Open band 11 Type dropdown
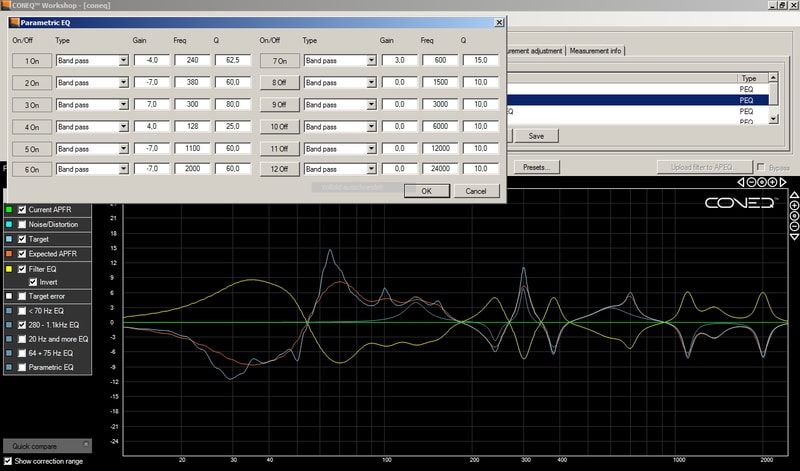The width and height of the screenshot is (800, 471). pos(371,149)
